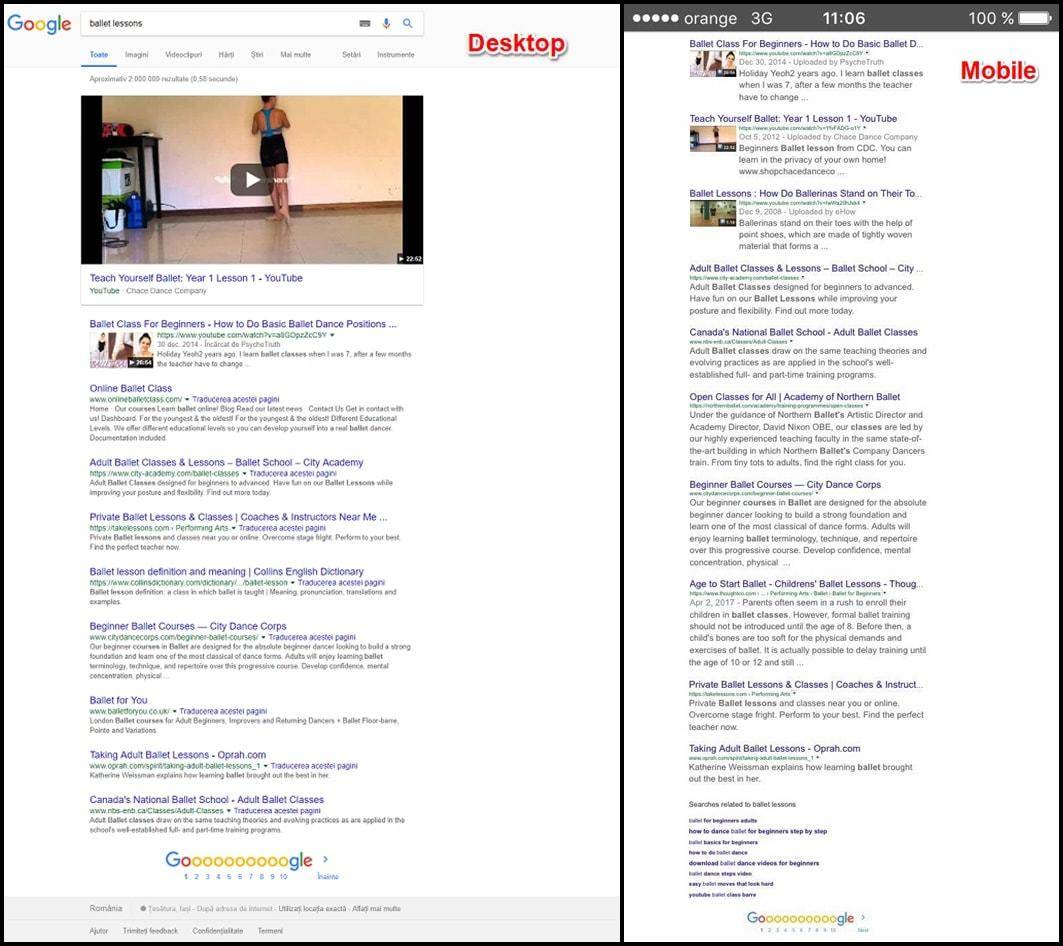Screen dimensions: 1063x946
Task: Click the blue magnifier search icon
Action: [407, 24]
